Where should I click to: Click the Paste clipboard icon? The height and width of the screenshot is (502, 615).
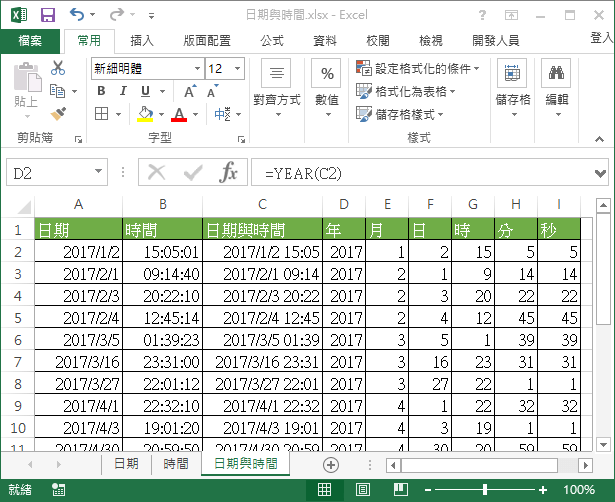(x=27, y=77)
